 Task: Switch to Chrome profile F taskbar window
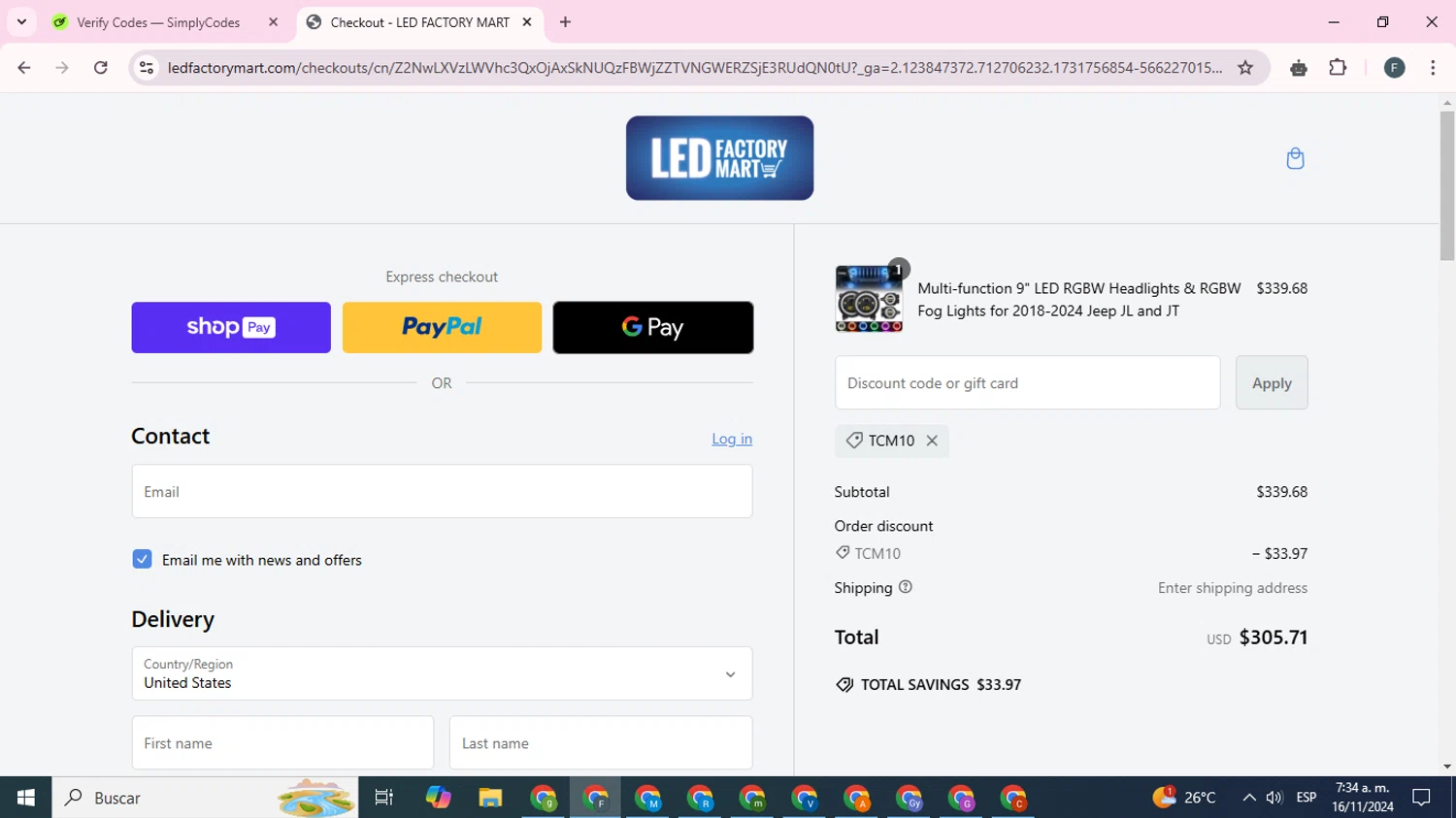pos(596,798)
